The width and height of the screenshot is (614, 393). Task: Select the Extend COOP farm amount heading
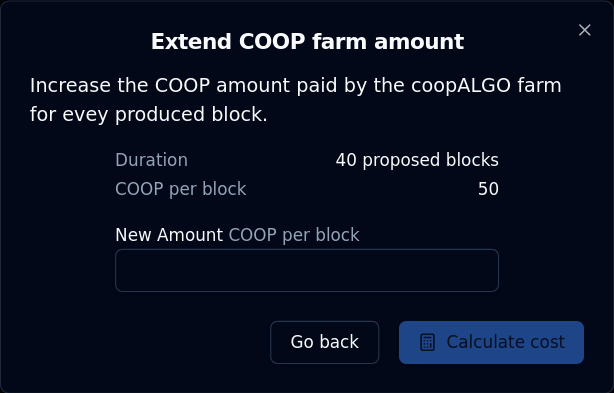[x=307, y=41]
